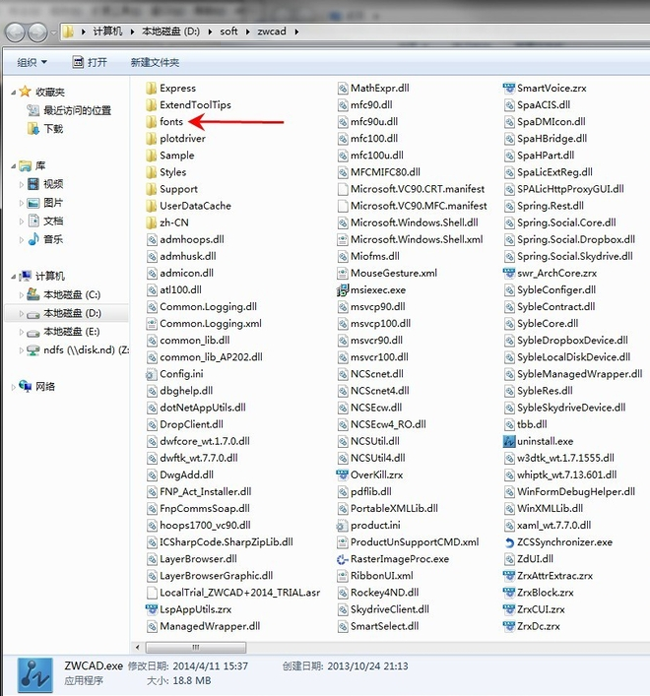Open dropdown arrow after soft in address bar

pos(248,32)
